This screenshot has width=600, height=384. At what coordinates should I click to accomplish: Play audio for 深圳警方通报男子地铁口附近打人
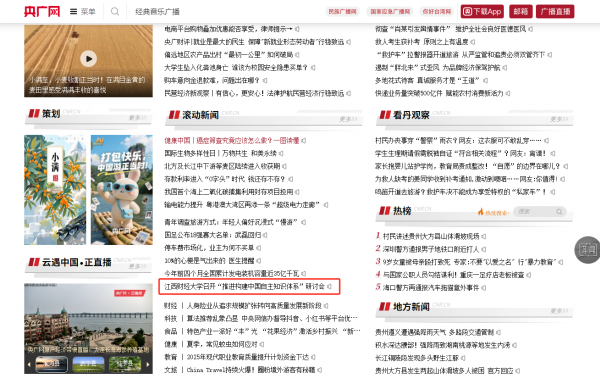tap(484, 249)
